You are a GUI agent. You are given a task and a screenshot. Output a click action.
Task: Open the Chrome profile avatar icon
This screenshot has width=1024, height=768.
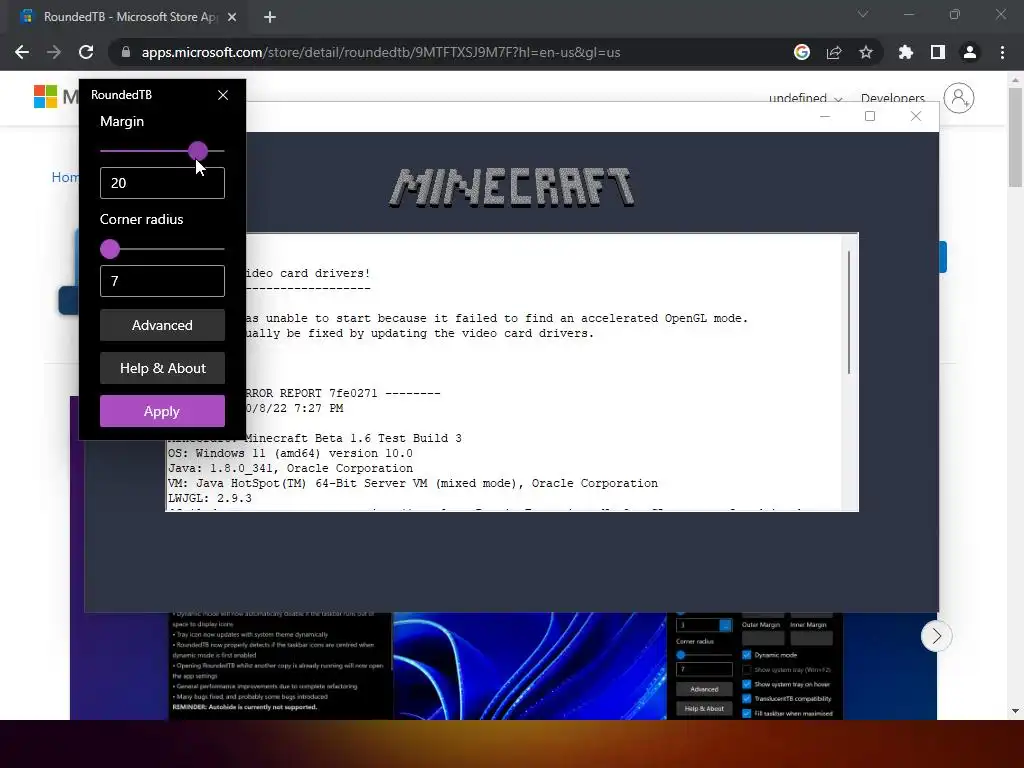[x=970, y=52]
